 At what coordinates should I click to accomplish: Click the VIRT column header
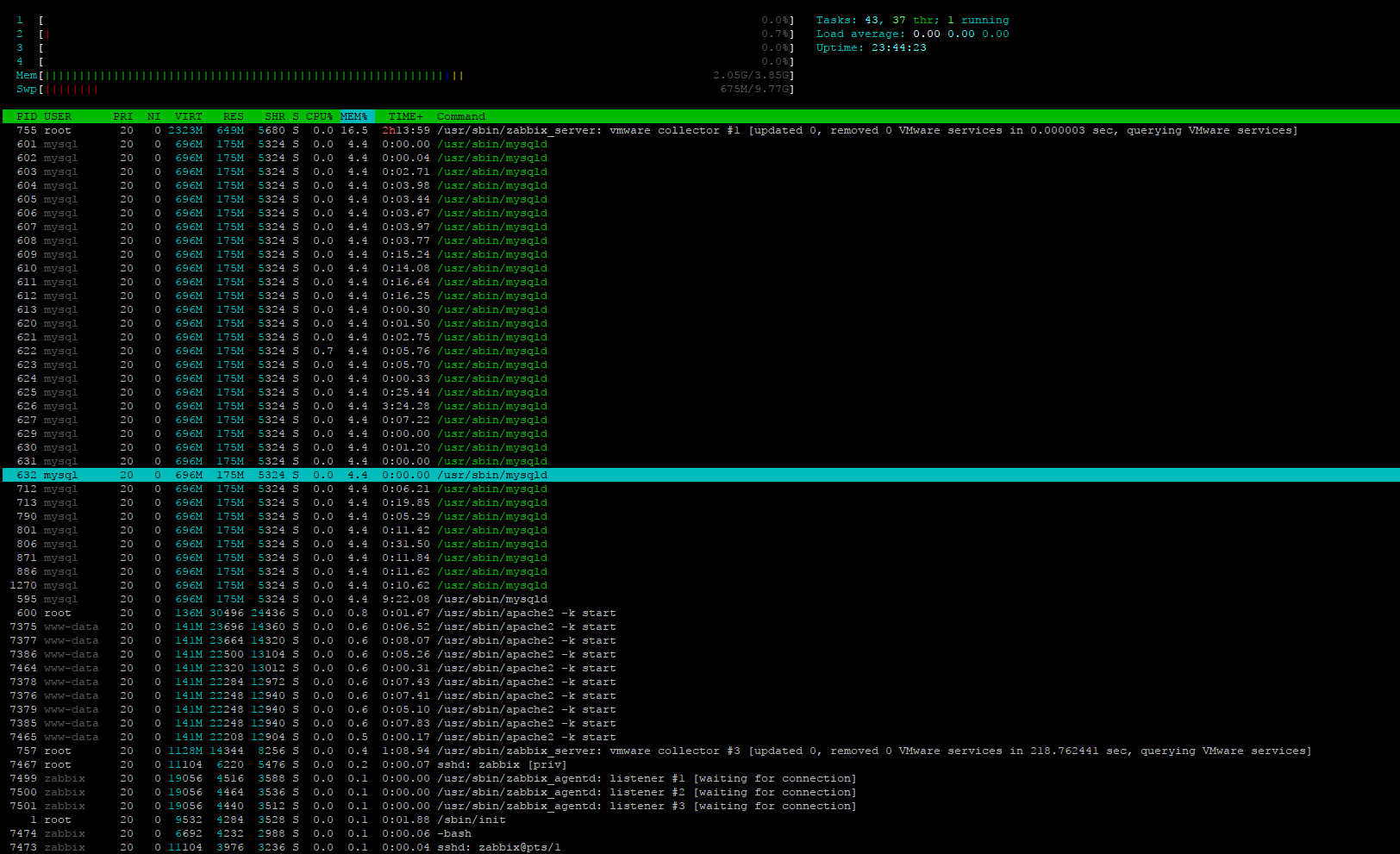click(188, 116)
